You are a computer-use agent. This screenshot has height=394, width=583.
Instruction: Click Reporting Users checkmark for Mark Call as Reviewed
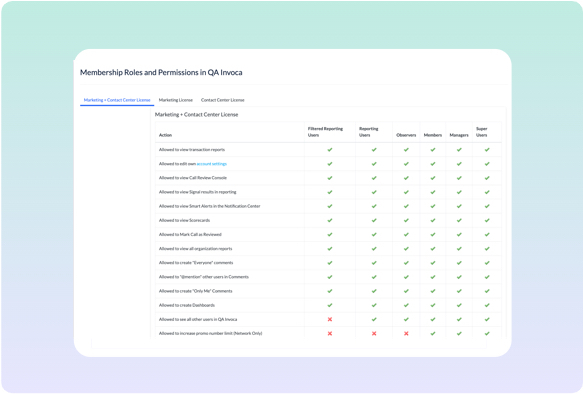coord(374,235)
